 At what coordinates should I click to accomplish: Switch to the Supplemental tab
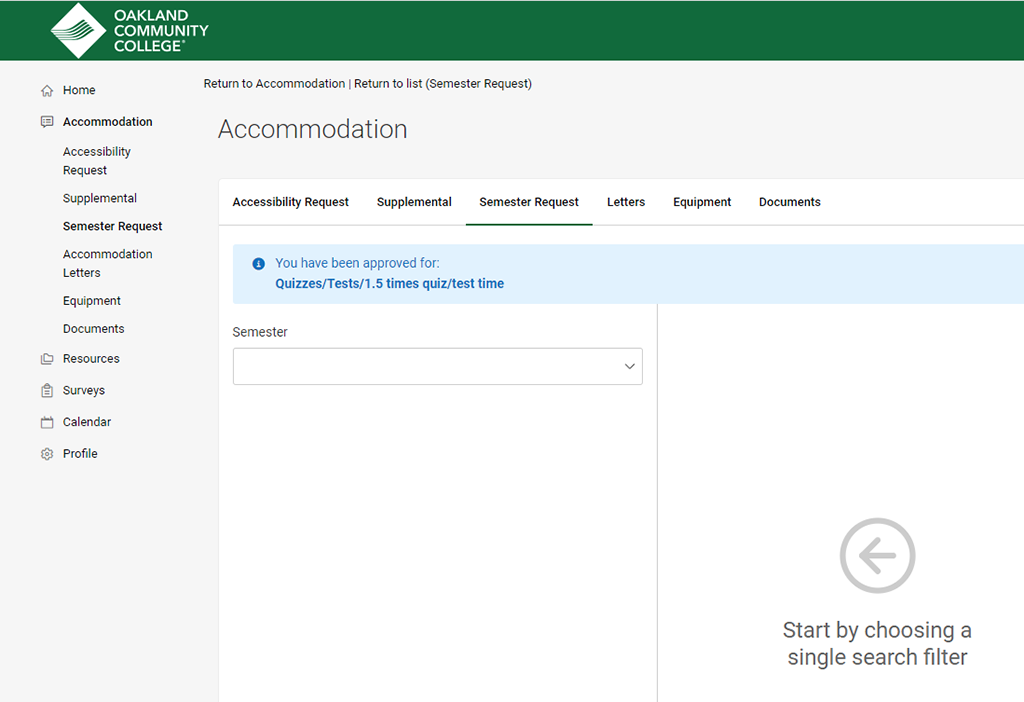pos(414,202)
